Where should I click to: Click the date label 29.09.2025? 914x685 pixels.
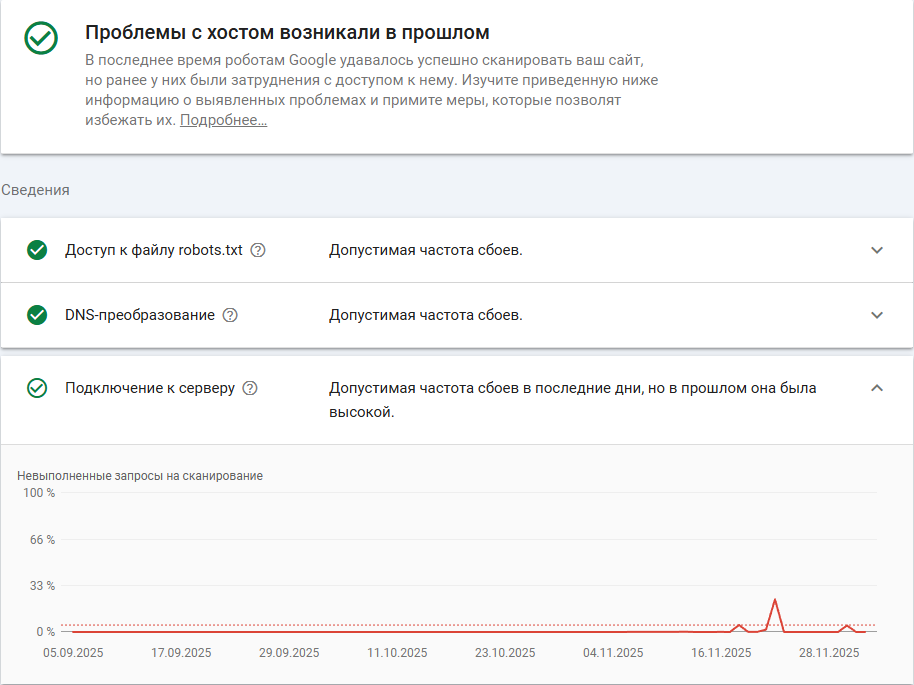pyautogui.click(x=289, y=653)
